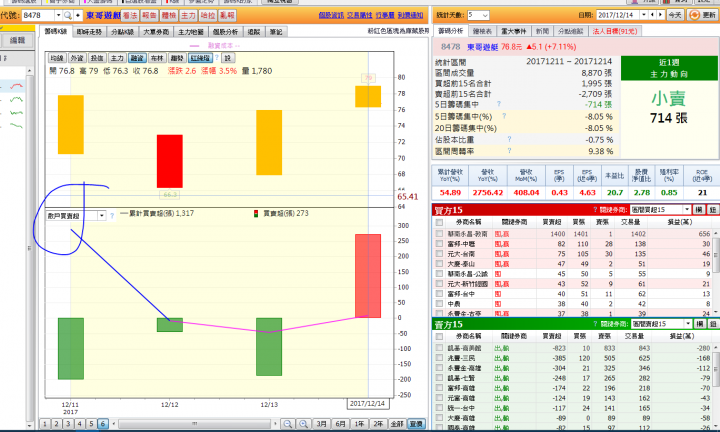Toggle the 均線 indicator button

click(57, 58)
